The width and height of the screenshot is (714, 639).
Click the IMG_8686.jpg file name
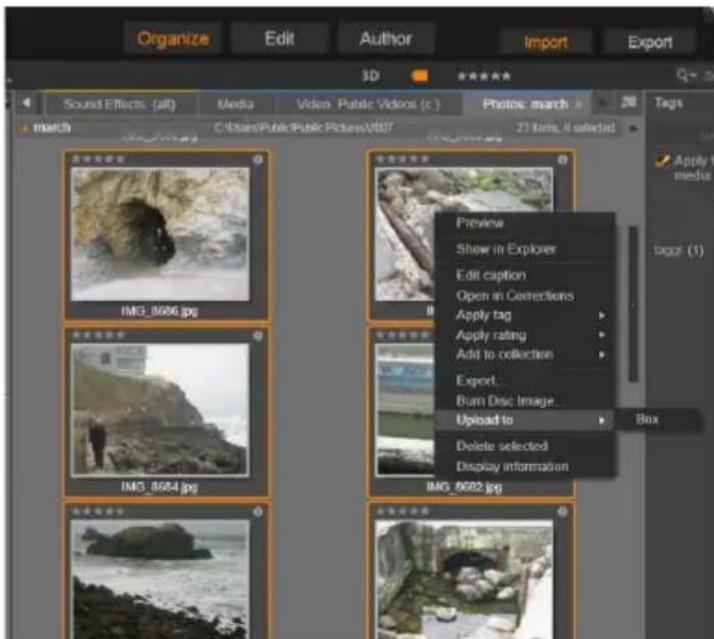pos(159,312)
